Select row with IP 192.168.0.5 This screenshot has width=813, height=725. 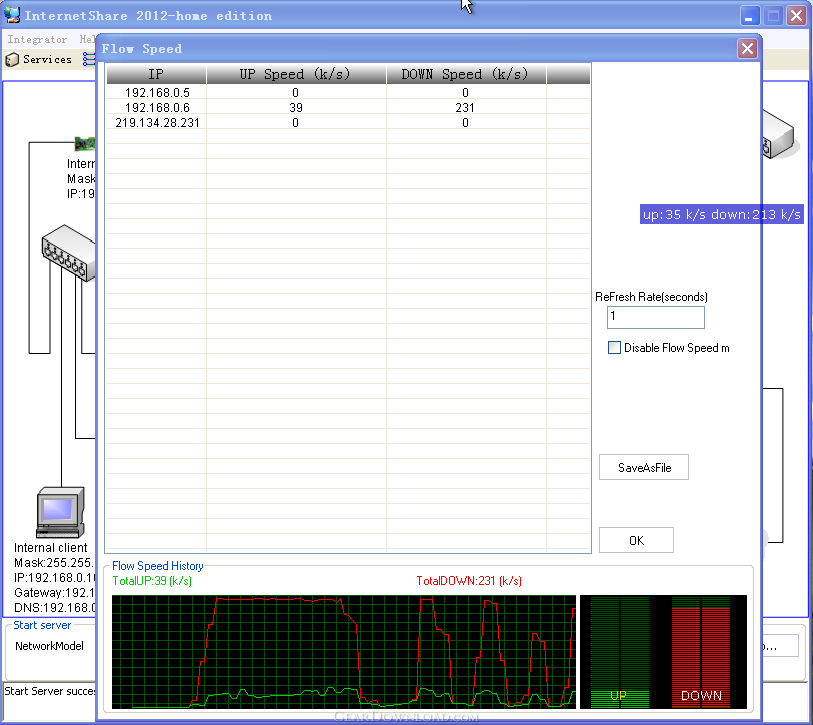(x=348, y=93)
